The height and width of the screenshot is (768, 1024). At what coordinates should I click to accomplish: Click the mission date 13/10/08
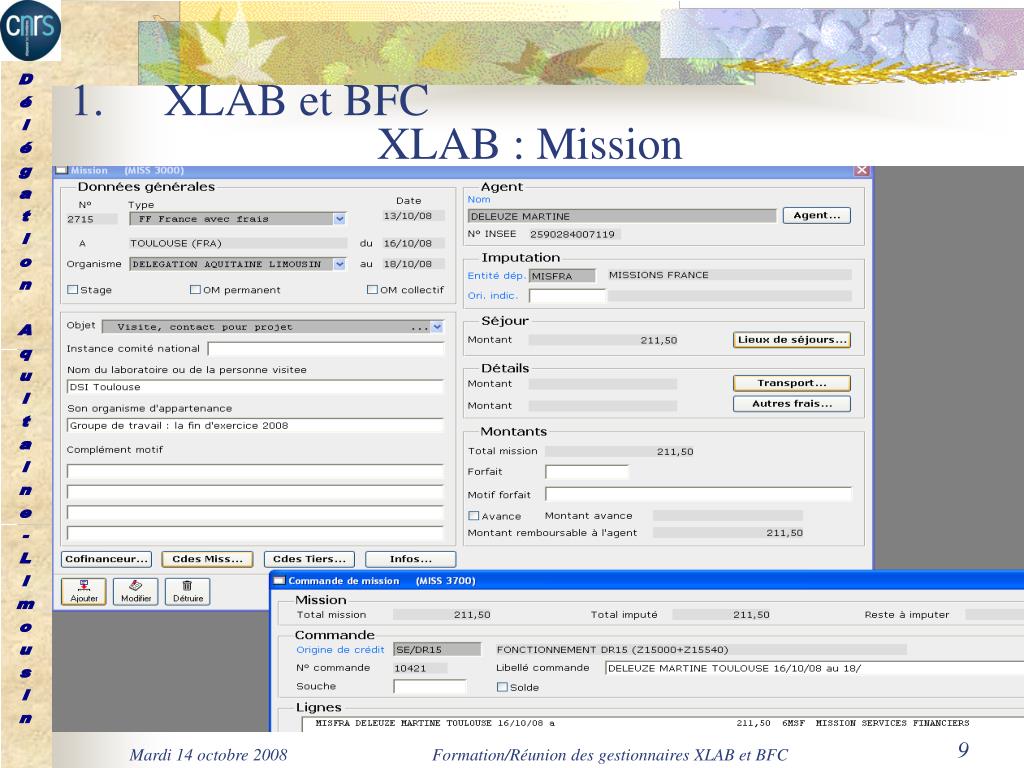pos(413,216)
